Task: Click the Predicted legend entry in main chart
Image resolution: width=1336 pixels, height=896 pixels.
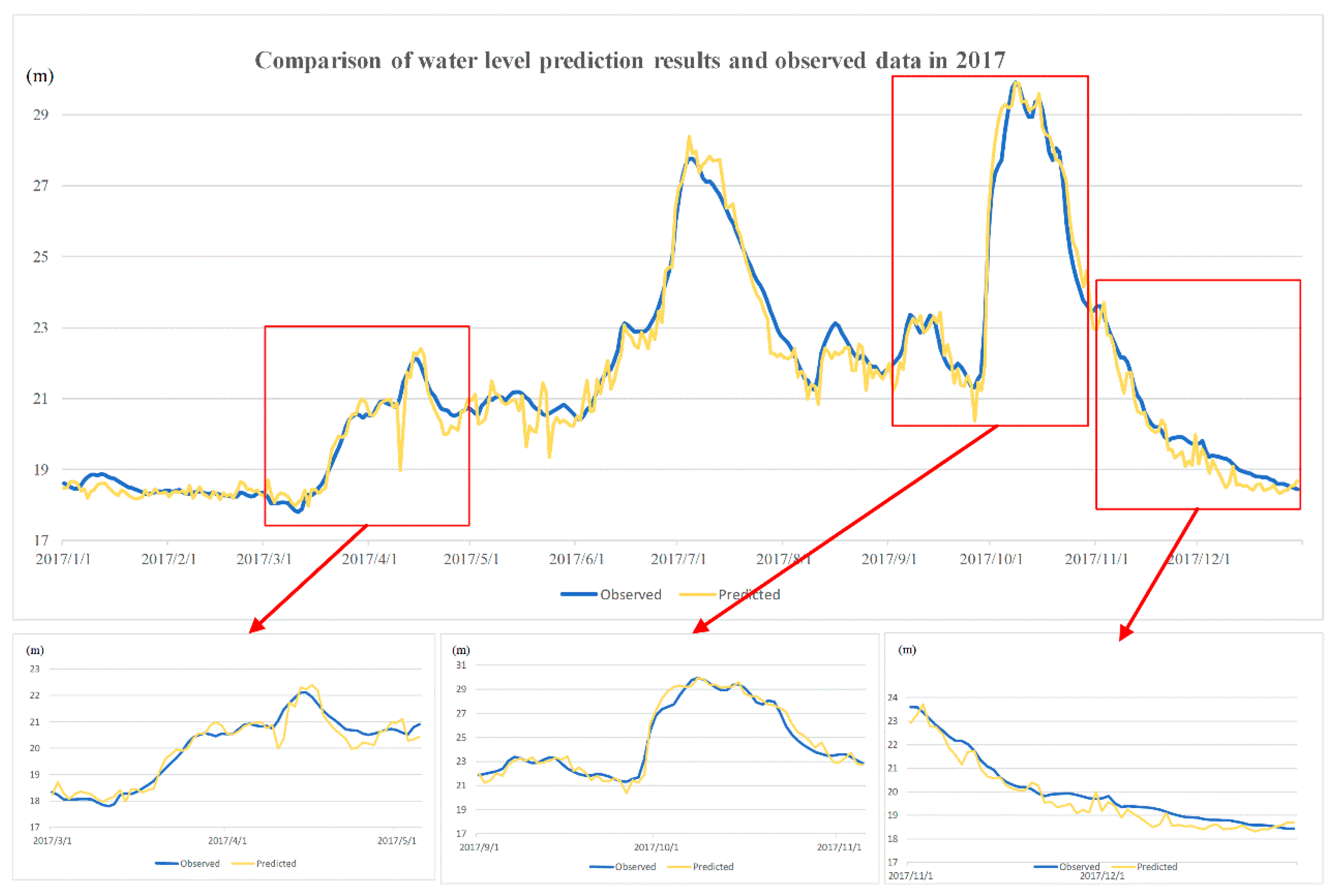Action: 749,594
